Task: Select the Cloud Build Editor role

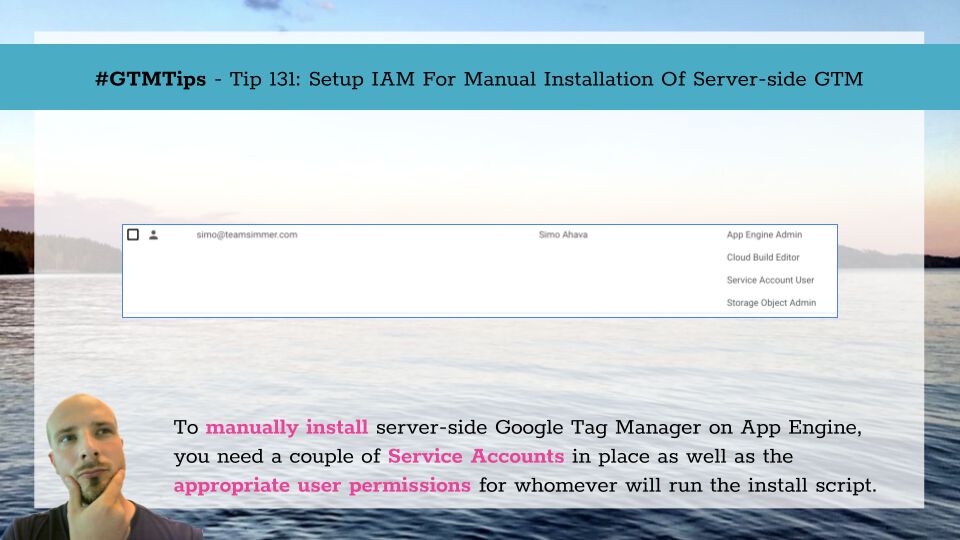Action: (763, 257)
